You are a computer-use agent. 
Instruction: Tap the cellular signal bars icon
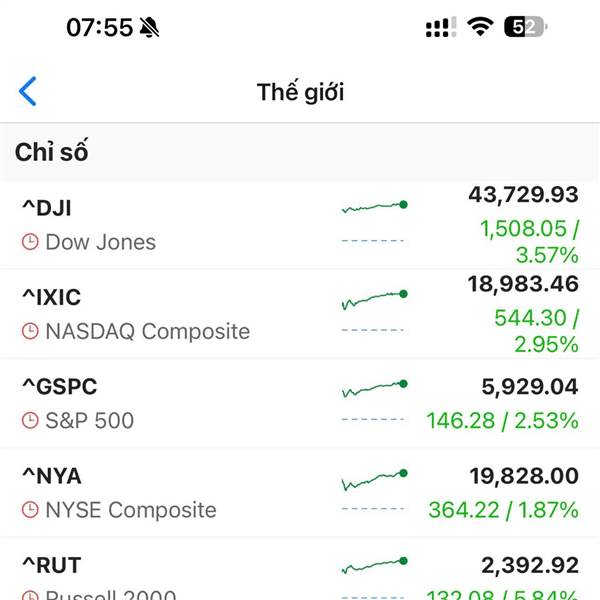coord(441,27)
